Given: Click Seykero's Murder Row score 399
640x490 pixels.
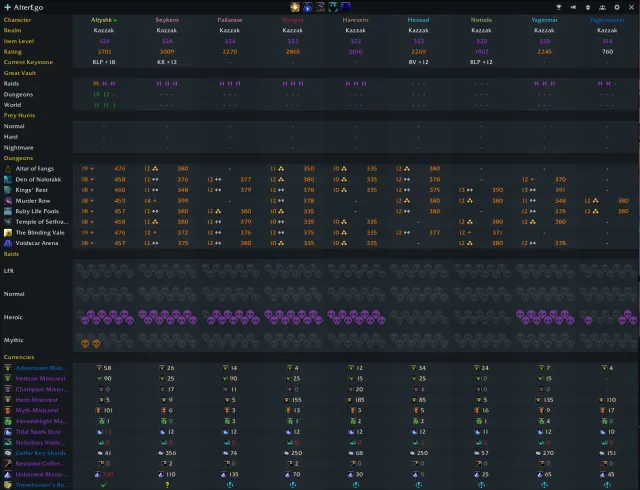Looking at the screenshot, I should [183, 200].
